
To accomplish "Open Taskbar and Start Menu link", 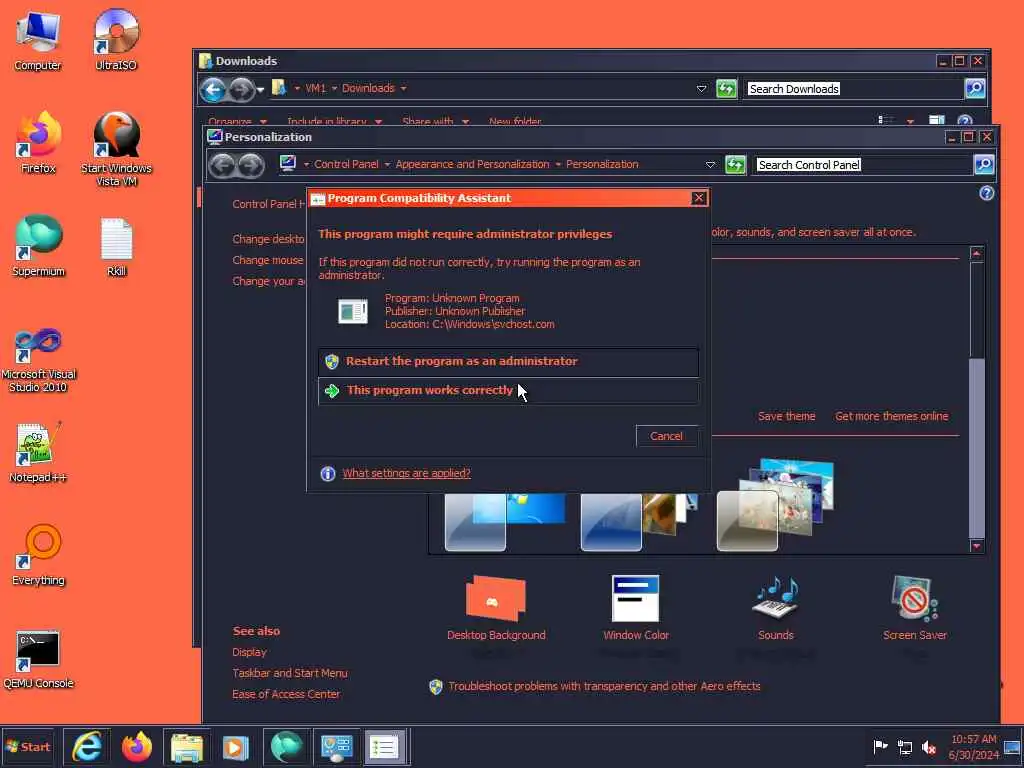I will point(289,673).
